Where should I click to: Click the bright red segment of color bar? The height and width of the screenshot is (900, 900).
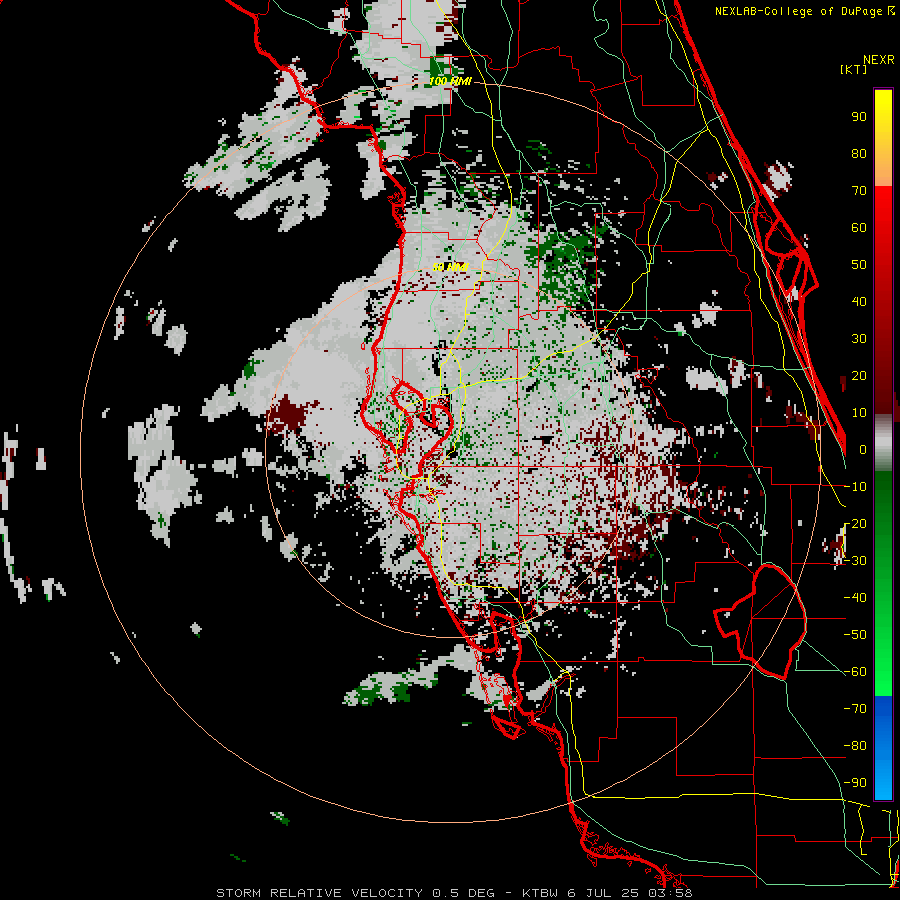point(883,212)
